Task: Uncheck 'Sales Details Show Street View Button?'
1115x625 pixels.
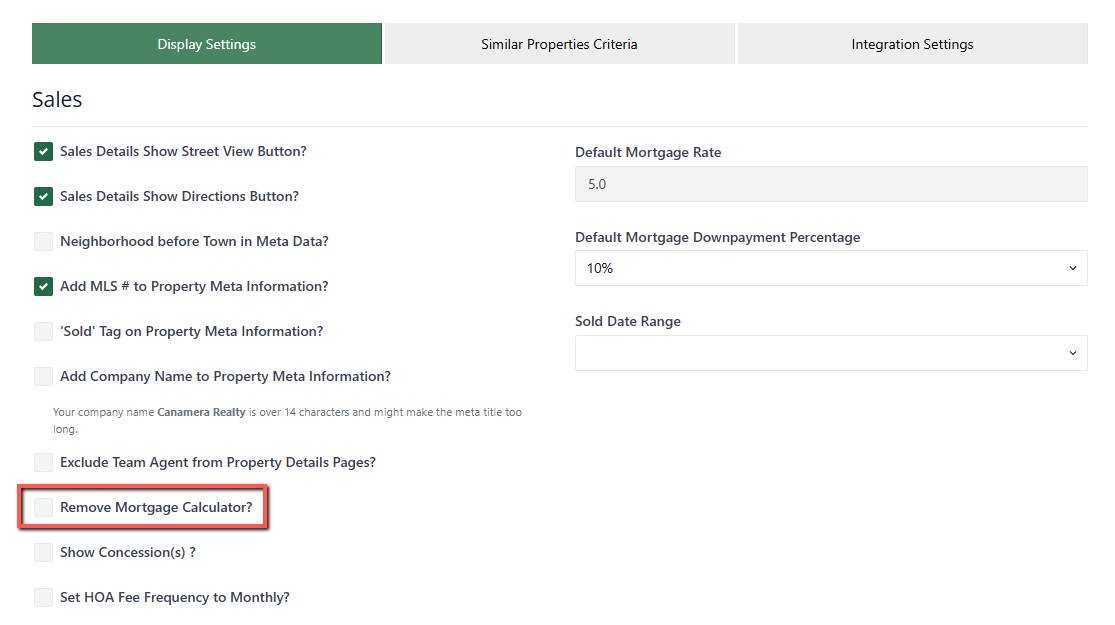Action: [x=43, y=151]
